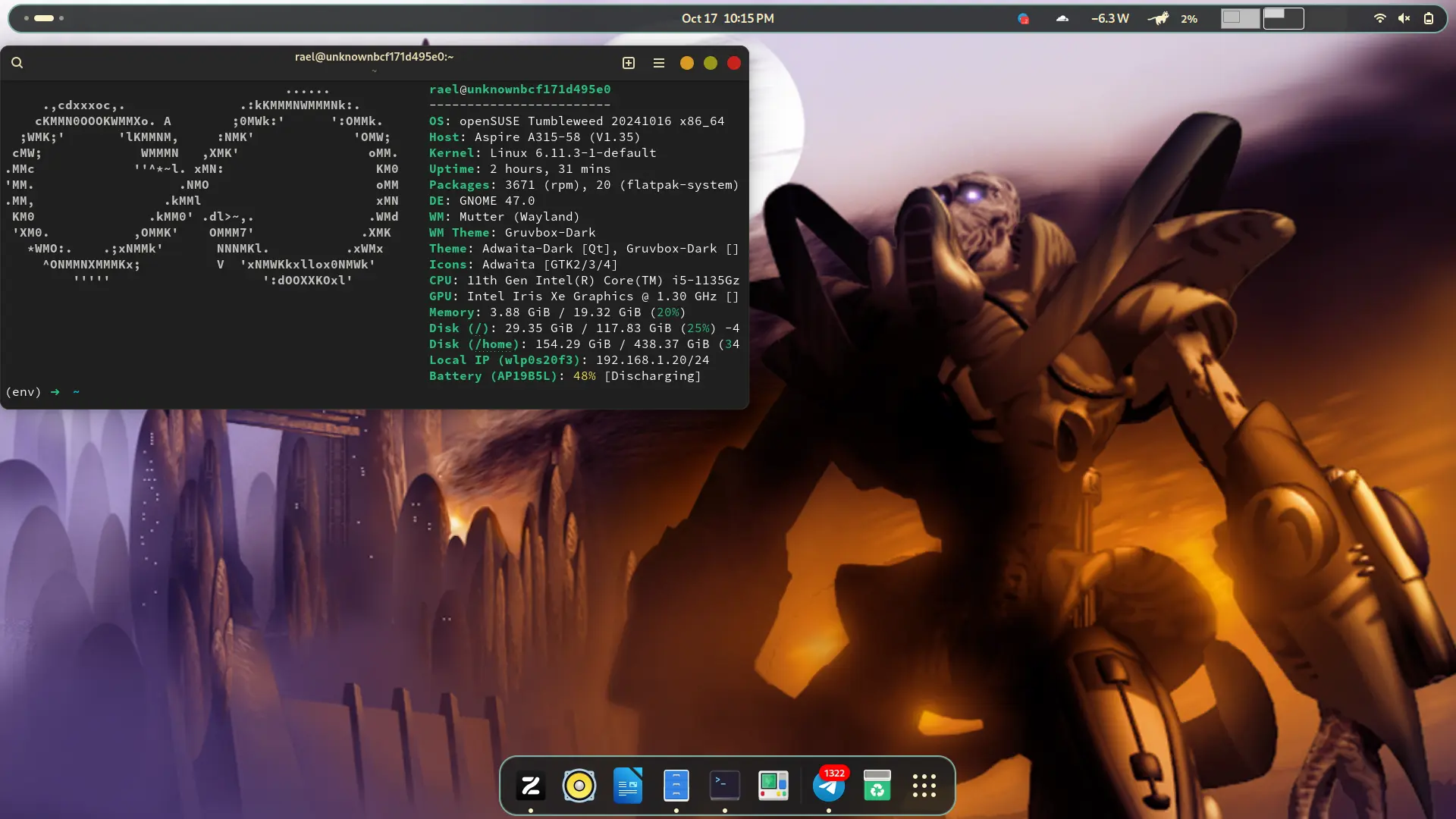This screenshot has height=819, width=1456.
Task: Click the muted volume icon
Action: pyautogui.click(x=1404, y=18)
